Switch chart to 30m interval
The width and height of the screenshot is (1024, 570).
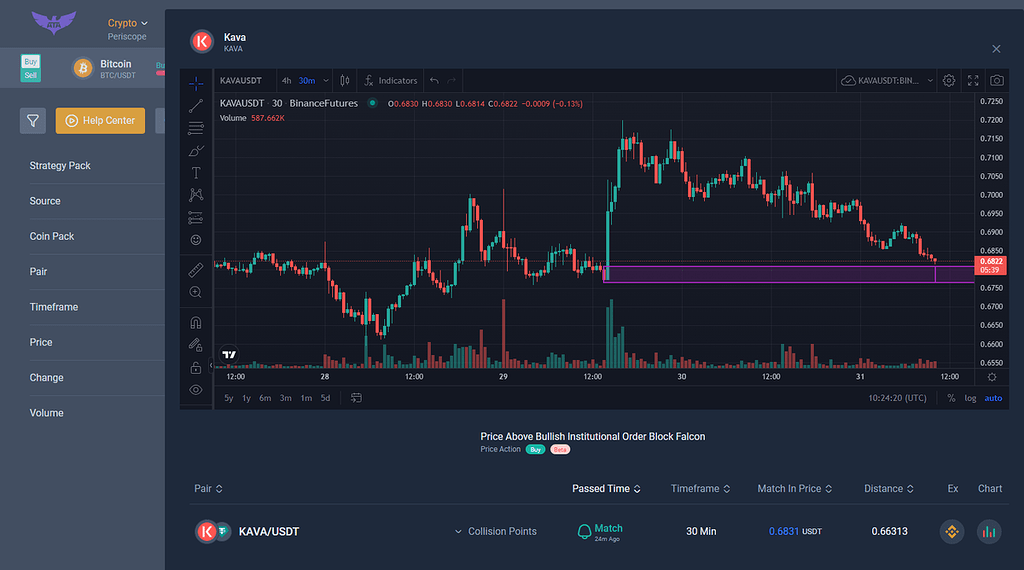307,81
